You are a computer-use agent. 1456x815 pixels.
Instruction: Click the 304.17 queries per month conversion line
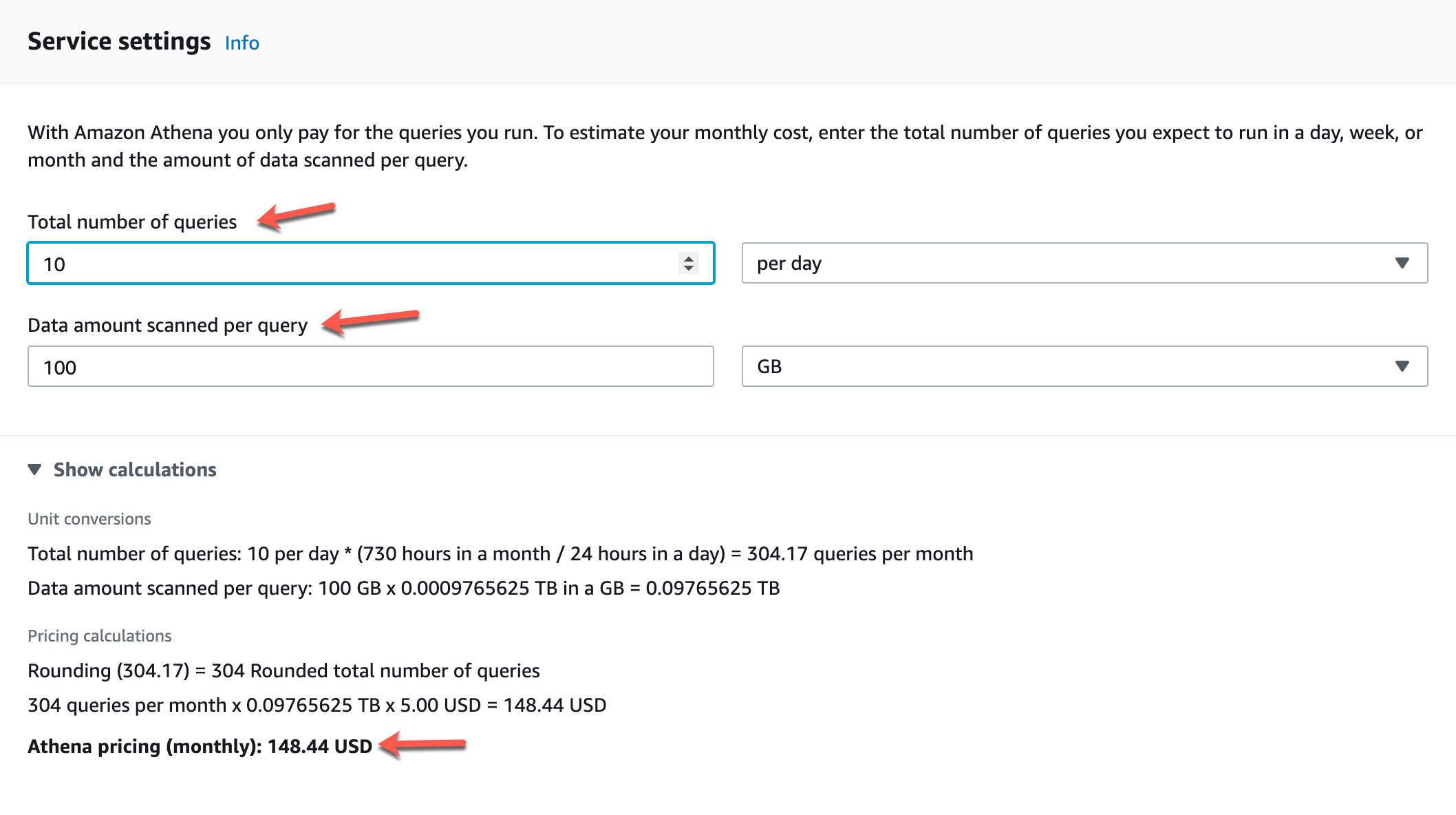tap(500, 553)
